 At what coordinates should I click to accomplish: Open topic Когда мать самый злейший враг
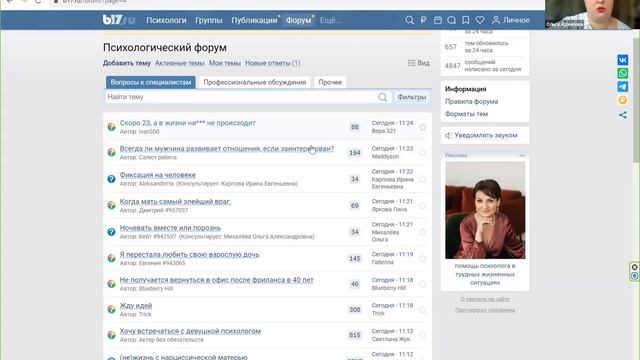tap(175, 201)
